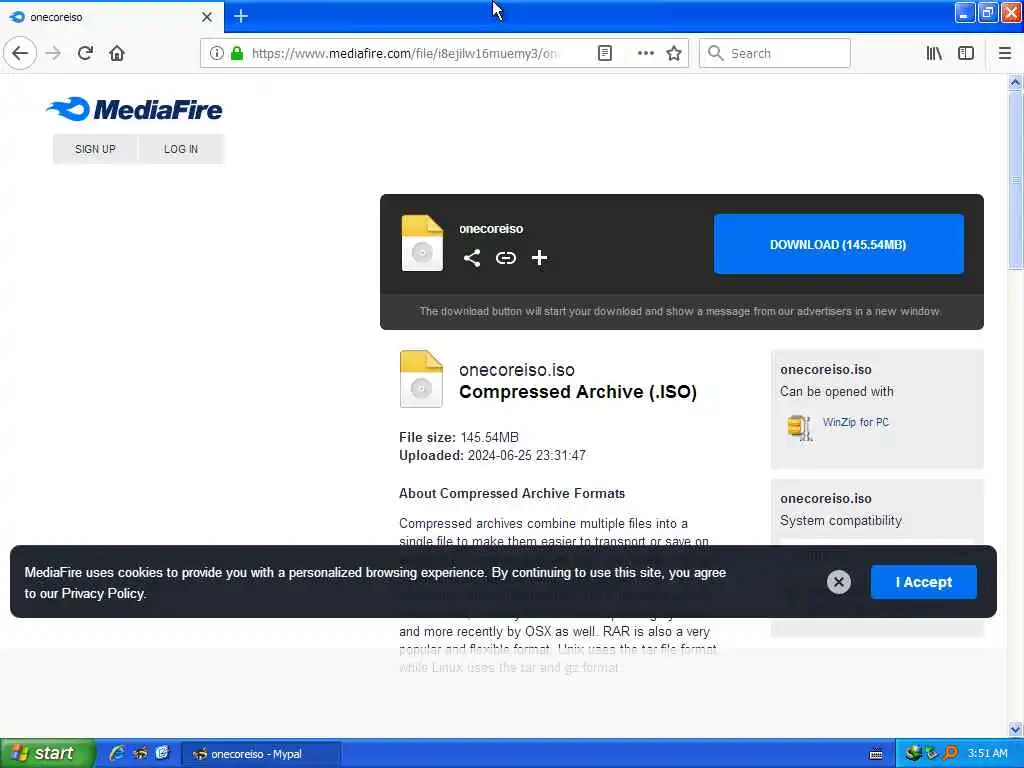Show site information icon in address bar
This screenshot has width=1024, height=768.
tap(216, 53)
